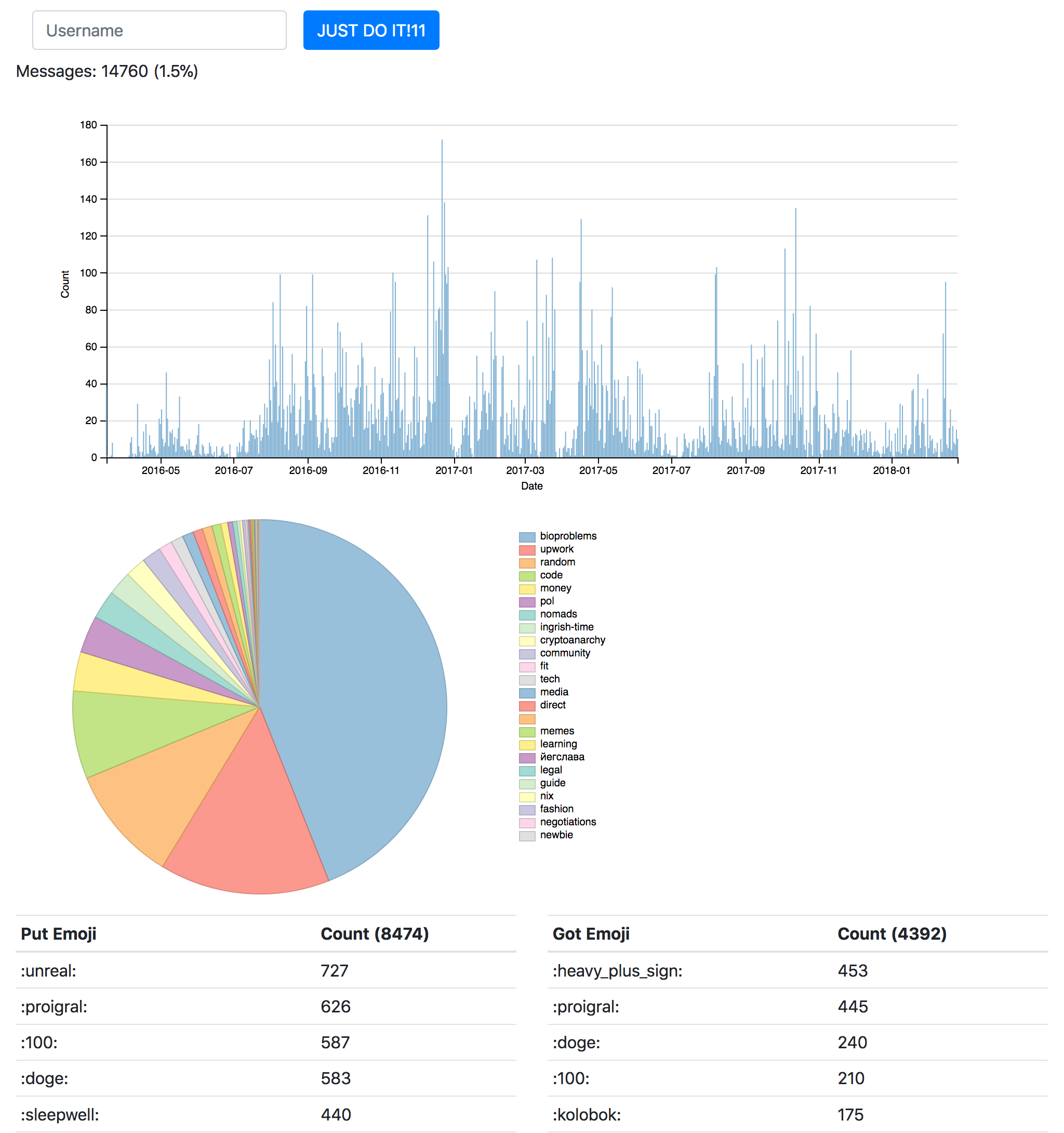Click the code legend swatch
This screenshot has width=1064, height=1133.
click(527, 576)
